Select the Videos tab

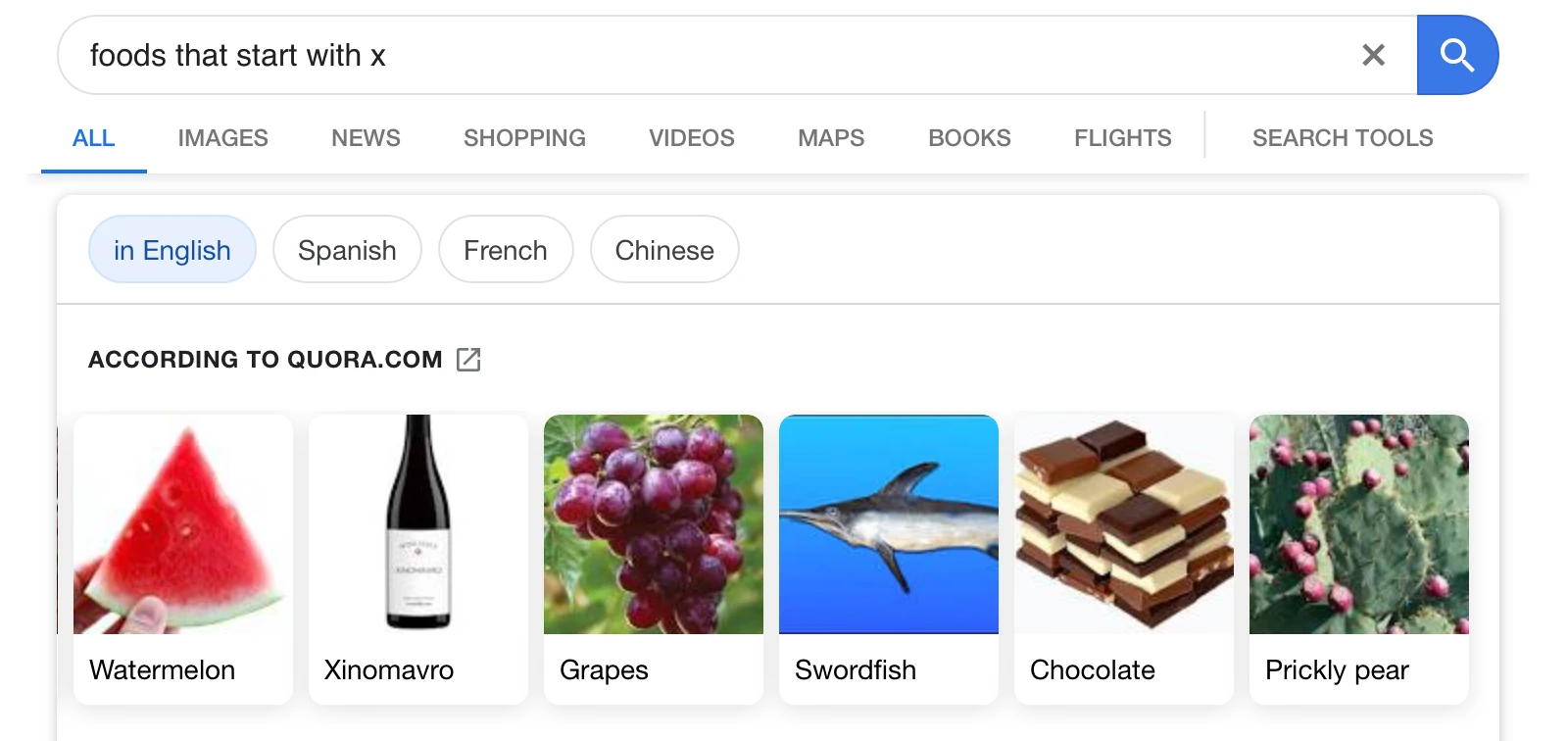(691, 138)
